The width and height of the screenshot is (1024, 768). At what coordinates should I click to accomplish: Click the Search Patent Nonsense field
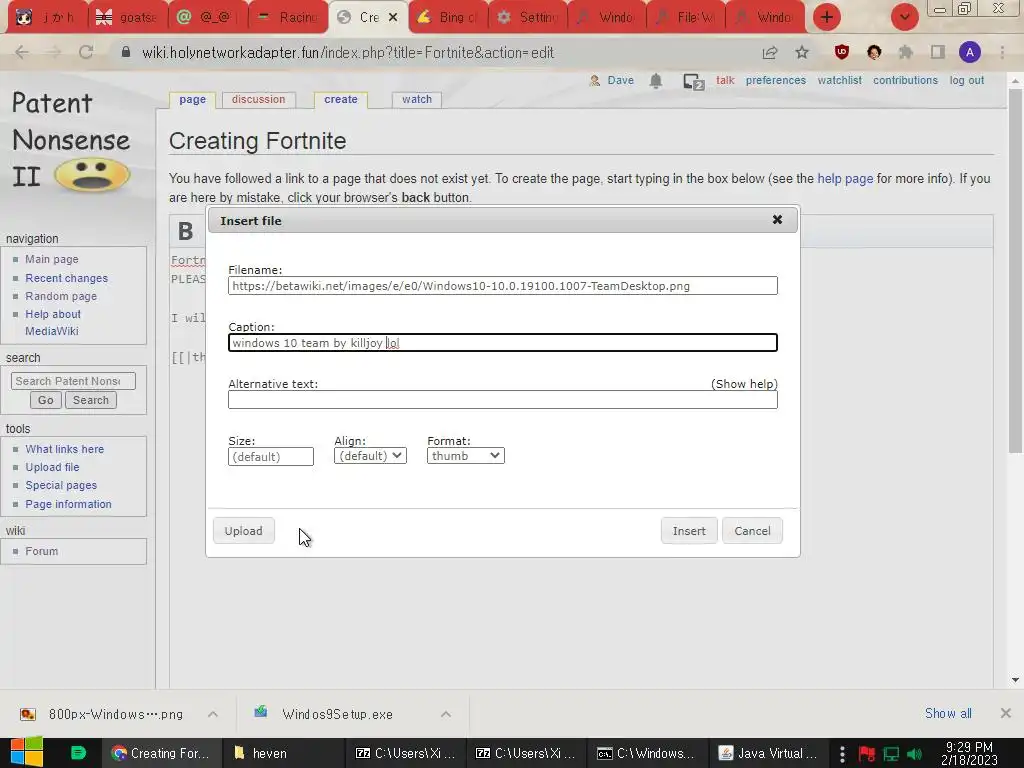73,381
